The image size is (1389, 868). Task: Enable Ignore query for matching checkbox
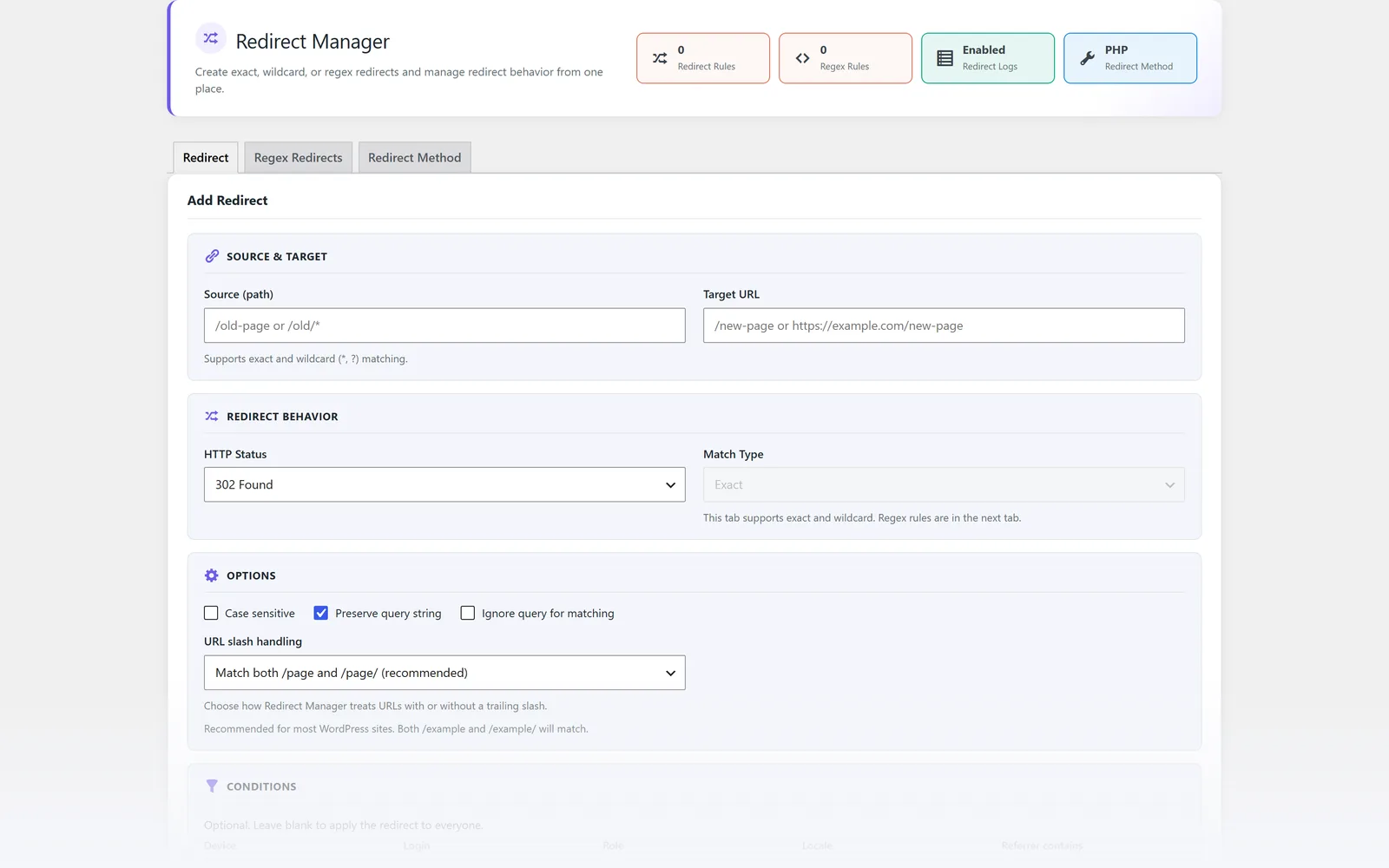point(468,613)
